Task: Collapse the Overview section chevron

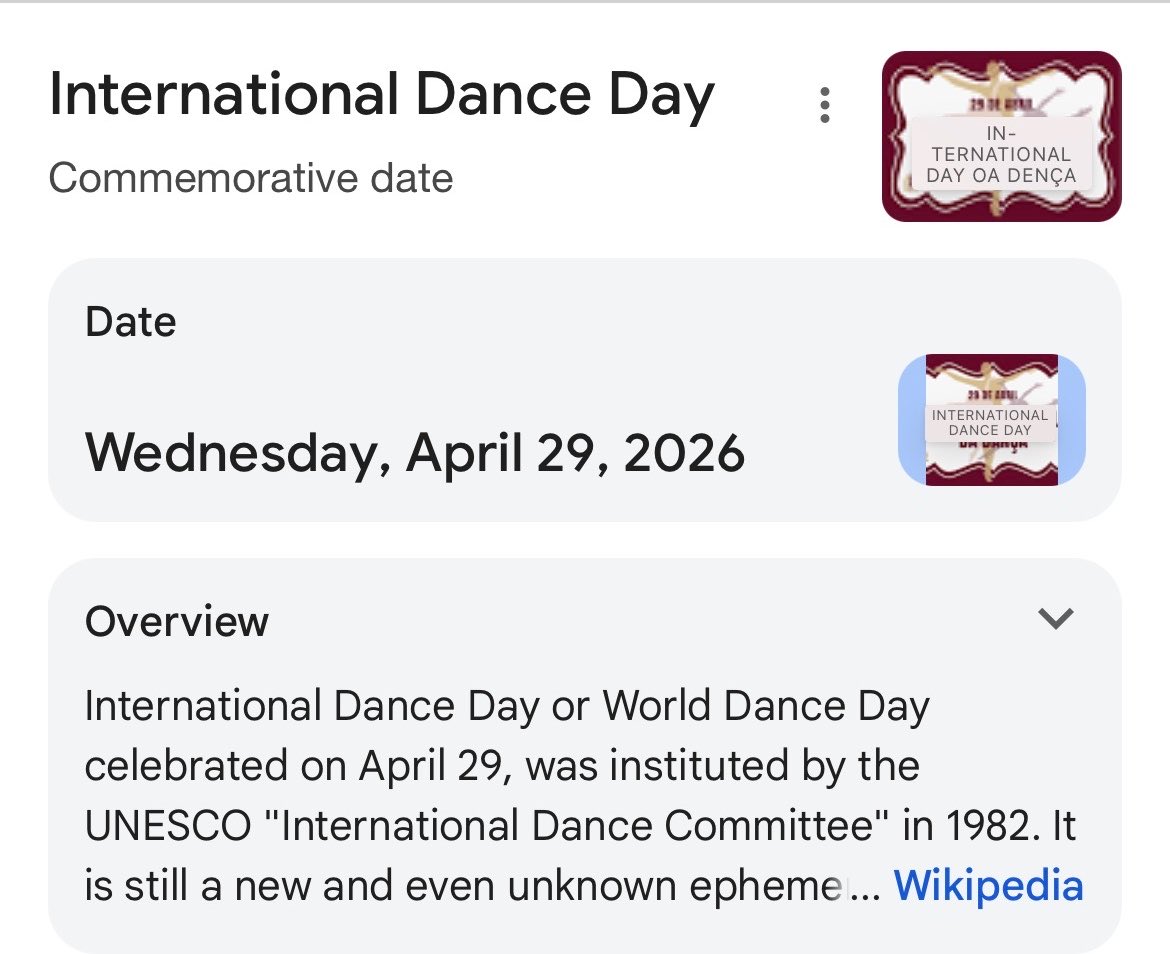Action: click(1056, 618)
